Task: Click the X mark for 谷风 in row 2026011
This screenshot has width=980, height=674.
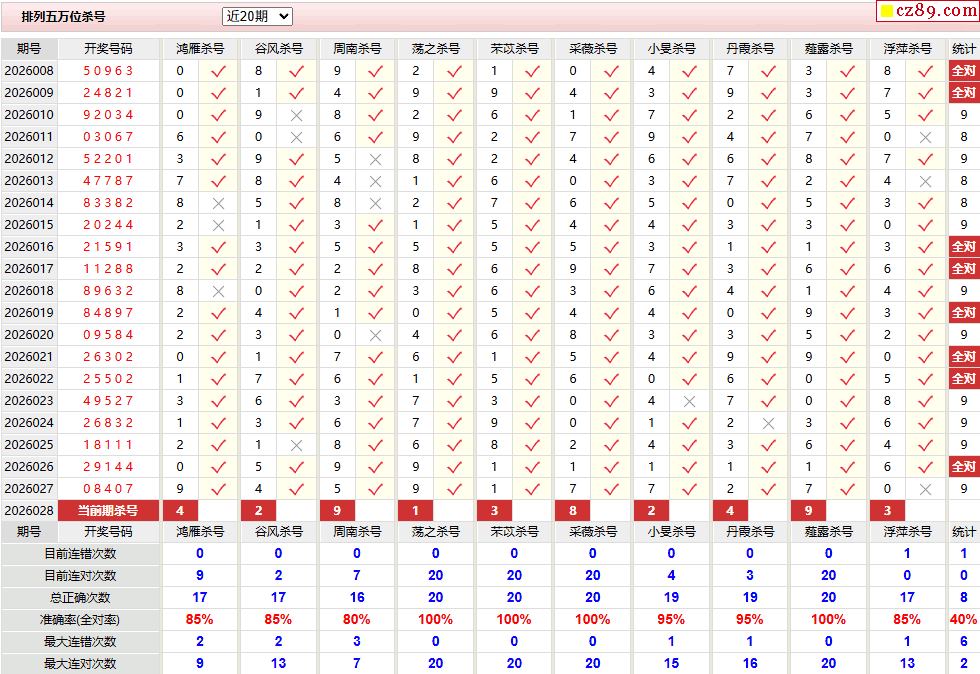Action: [296, 137]
